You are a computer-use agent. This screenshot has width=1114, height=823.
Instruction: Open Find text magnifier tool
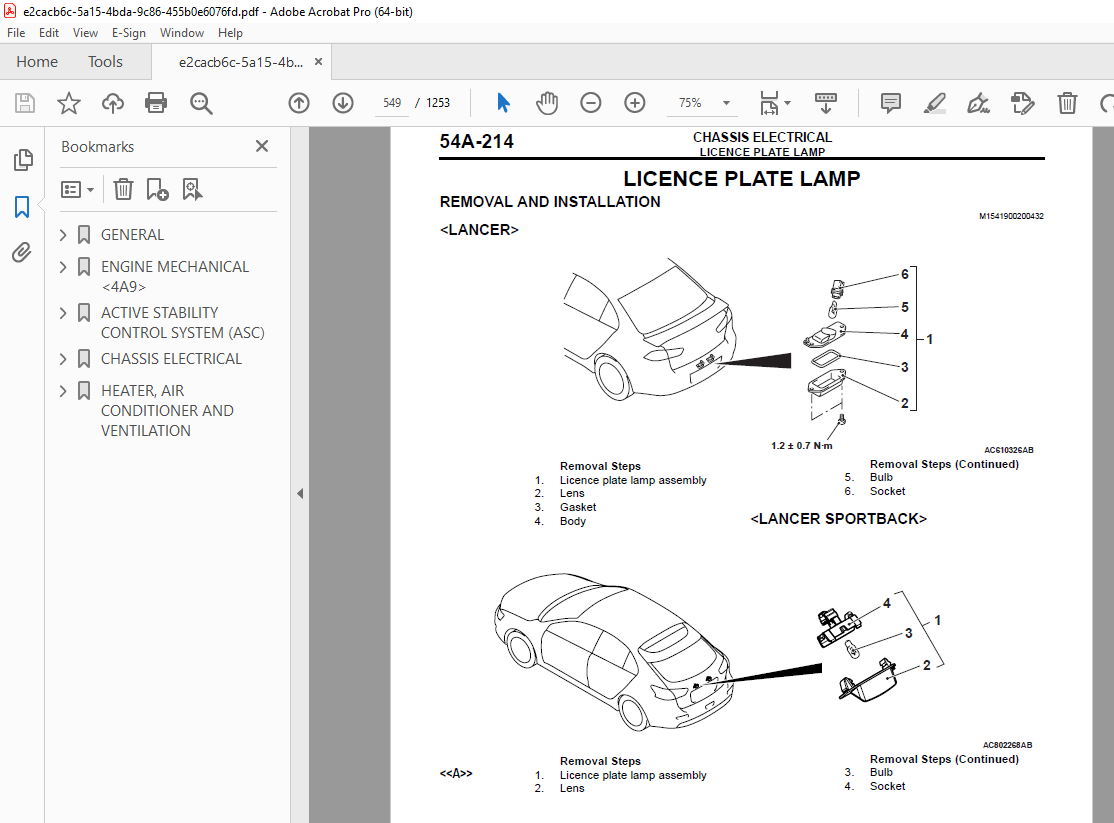coord(201,103)
